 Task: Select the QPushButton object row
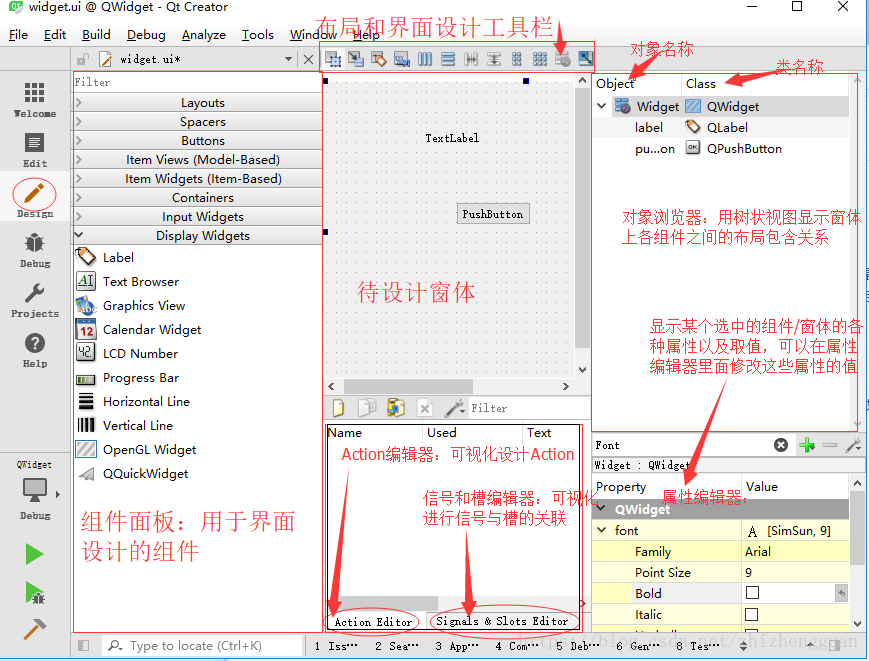(x=720, y=148)
